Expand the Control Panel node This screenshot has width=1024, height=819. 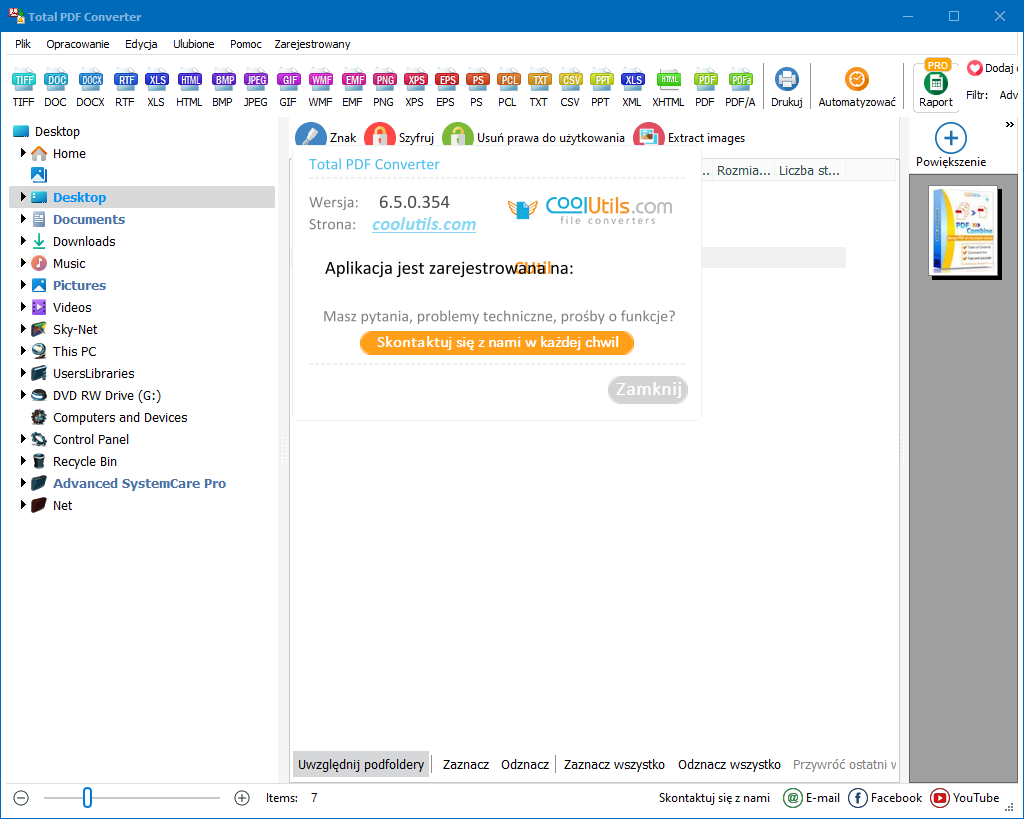(x=23, y=439)
